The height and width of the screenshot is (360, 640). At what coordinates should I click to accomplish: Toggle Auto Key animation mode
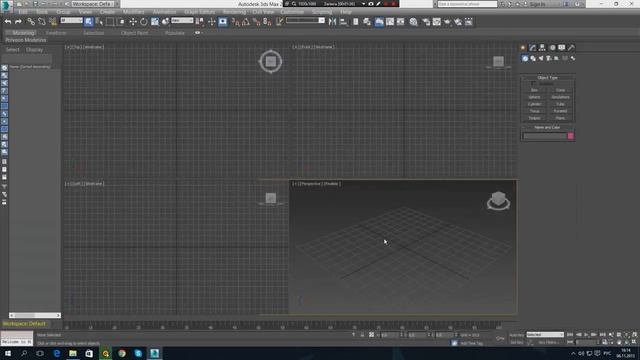(x=517, y=335)
